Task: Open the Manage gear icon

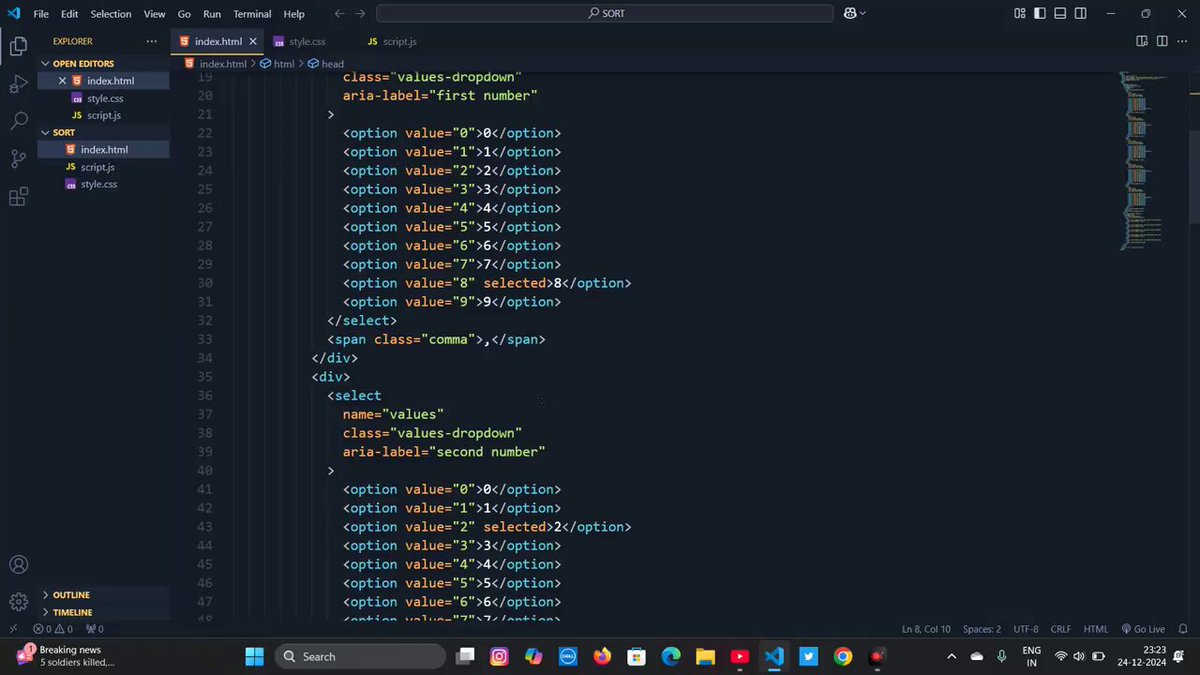Action: click(x=18, y=602)
